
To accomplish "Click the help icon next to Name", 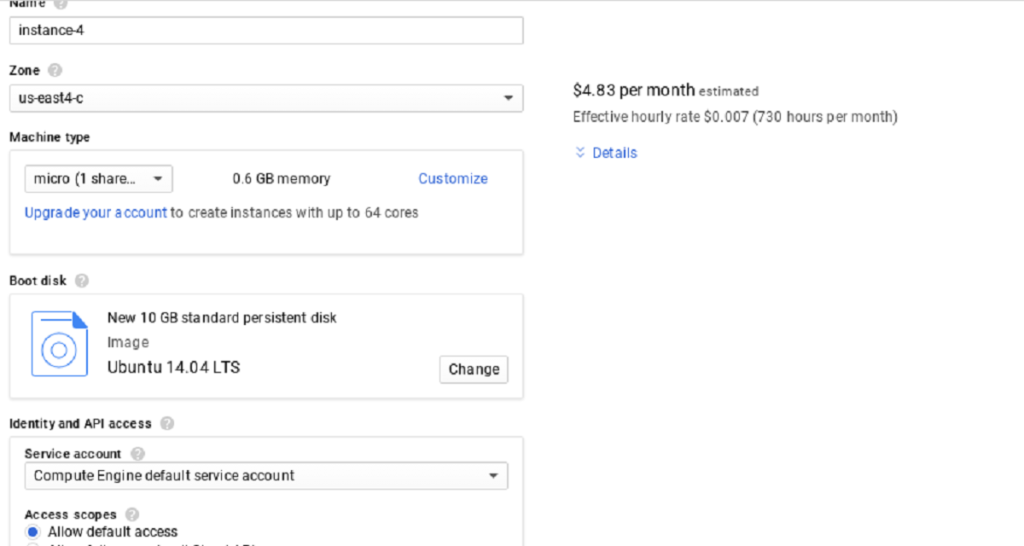I will click(x=61, y=4).
